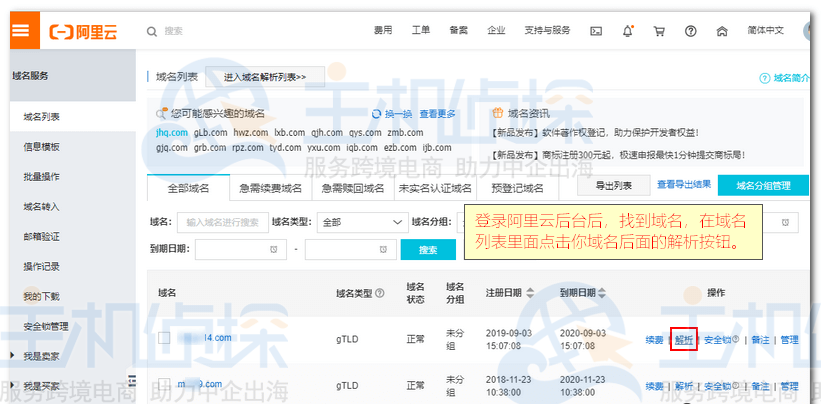The width and height of the screenshot is (821, 404).
Task: Open calendar icon in second 到期日期 field
Action: coord(384,249)
